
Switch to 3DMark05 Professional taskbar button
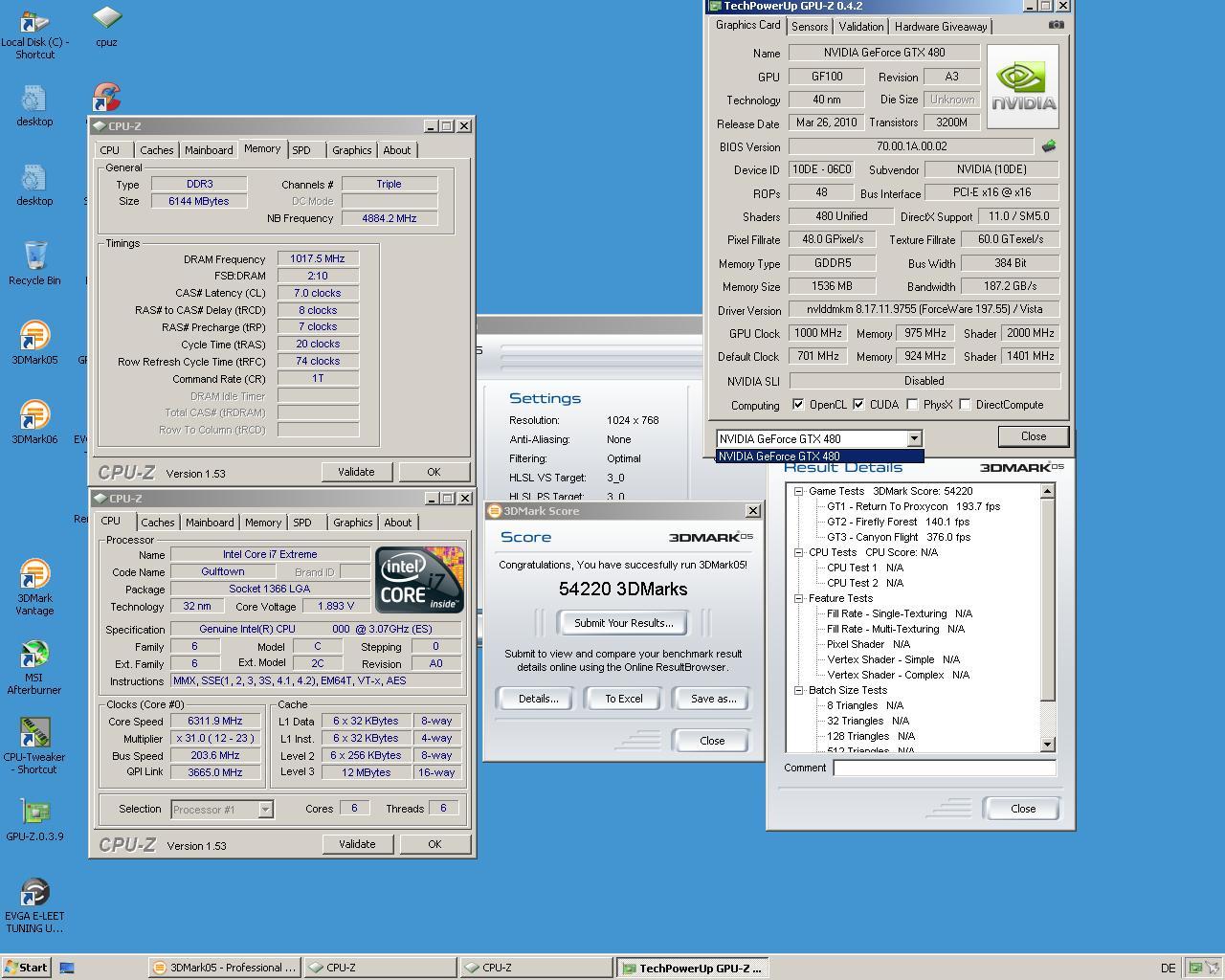pyautogui.click(x=225, y=968)
